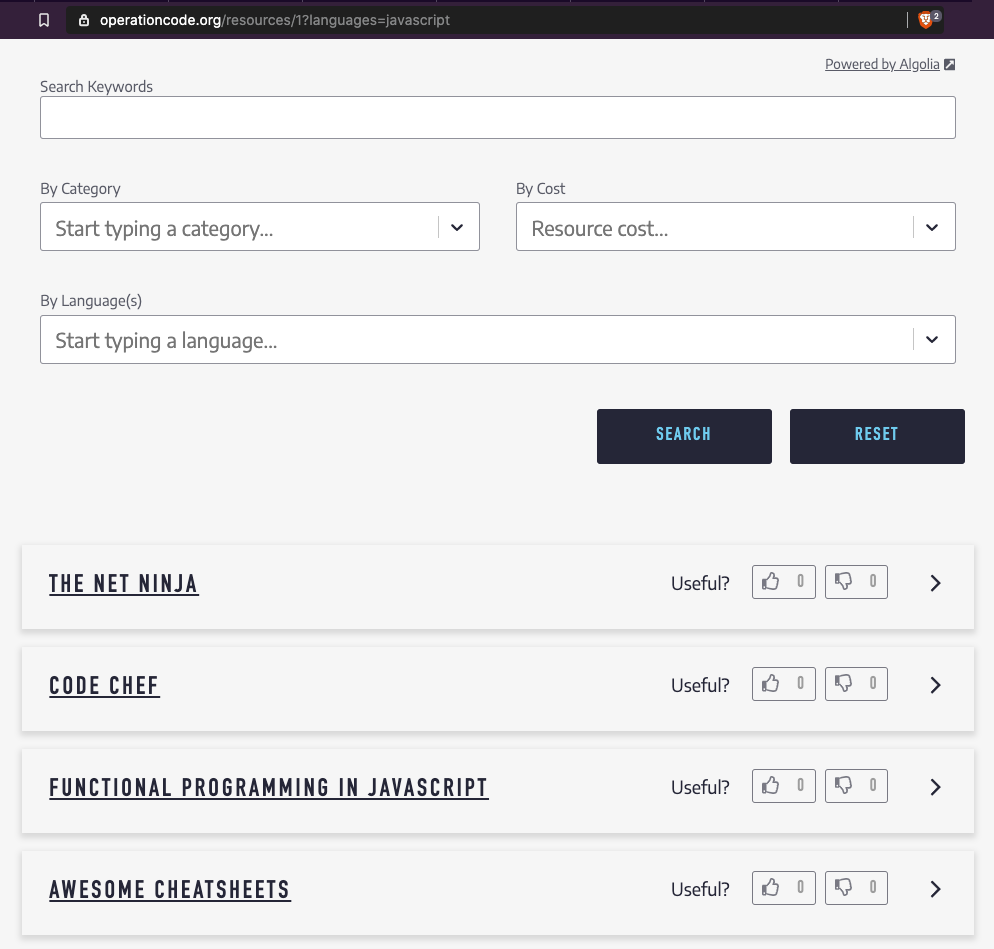
Task: Click the Reset button
Action: 877,436
